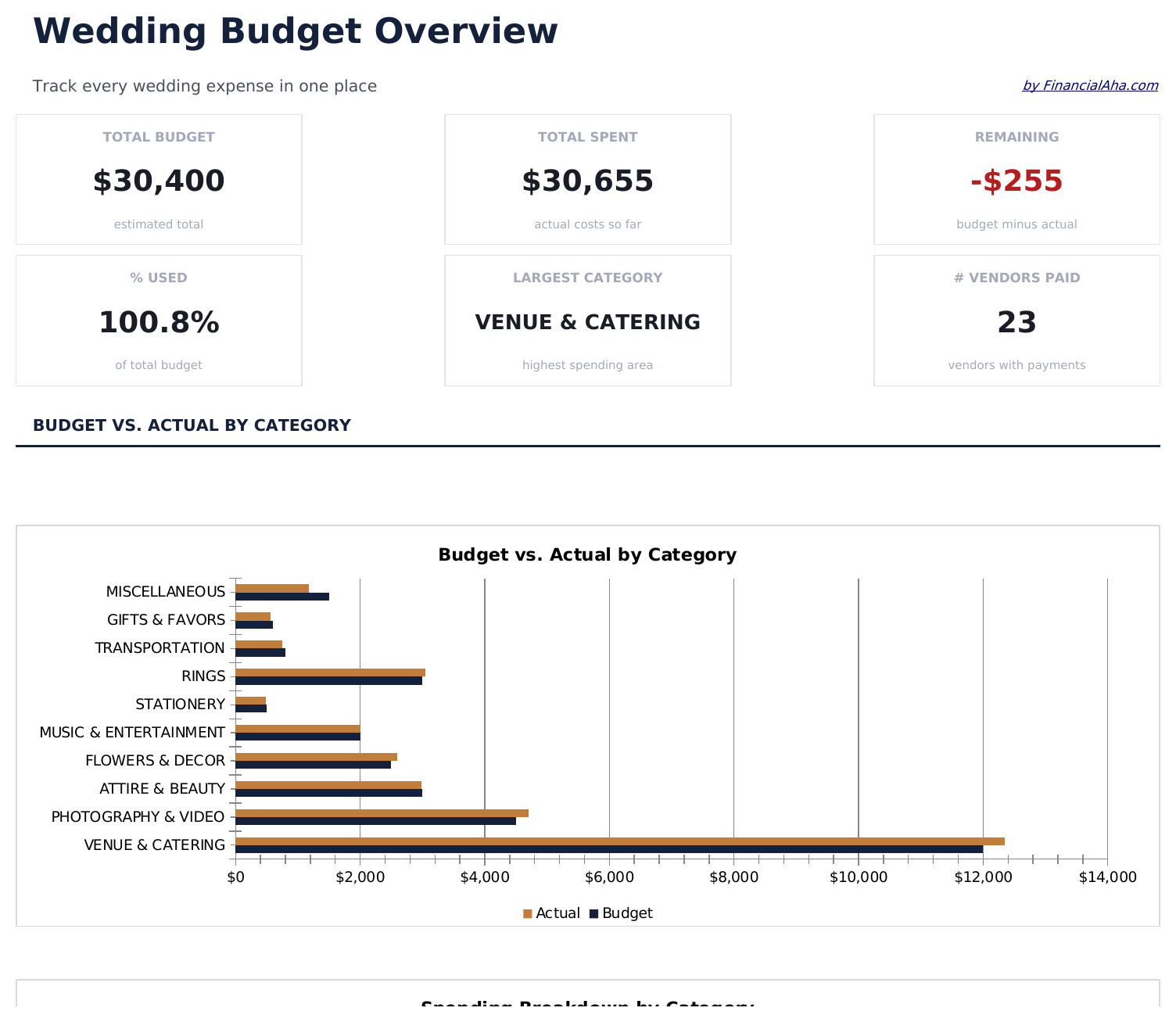Select the RINGS budget bar
The height and width of the screenshot is (1022, 1176).
pyautogui.click(x=328, y=680)
